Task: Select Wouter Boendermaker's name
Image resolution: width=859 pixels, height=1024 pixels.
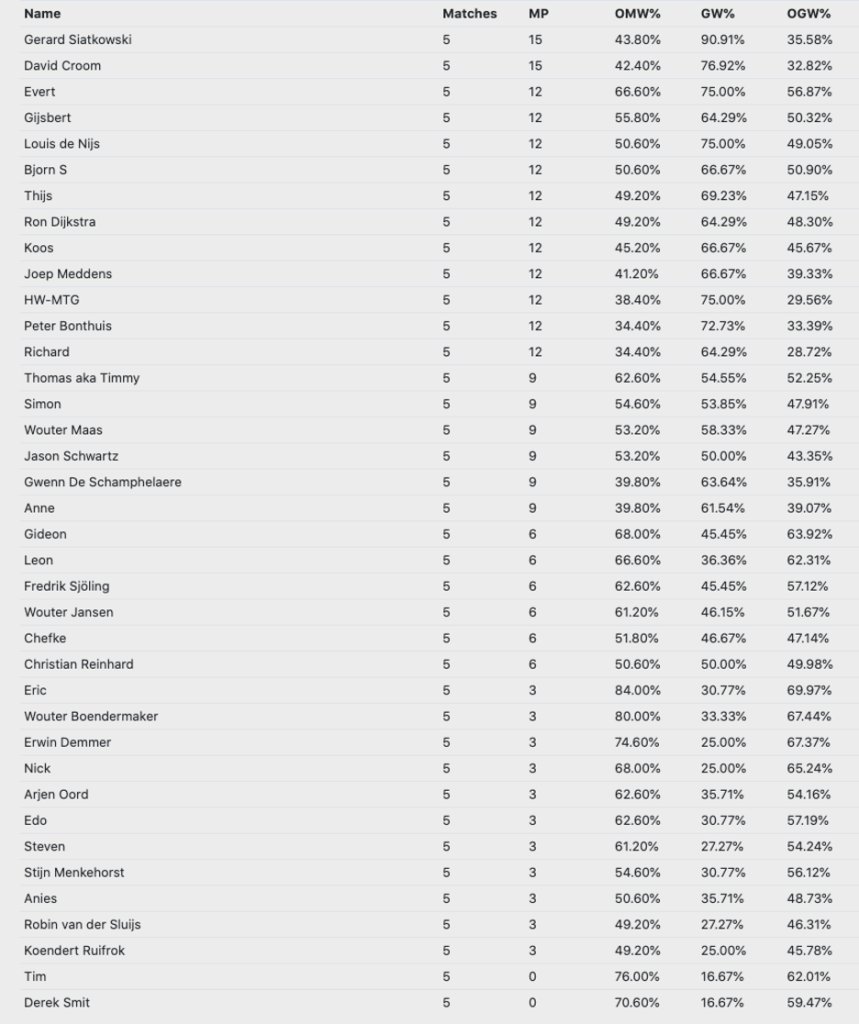Action: 91,716
